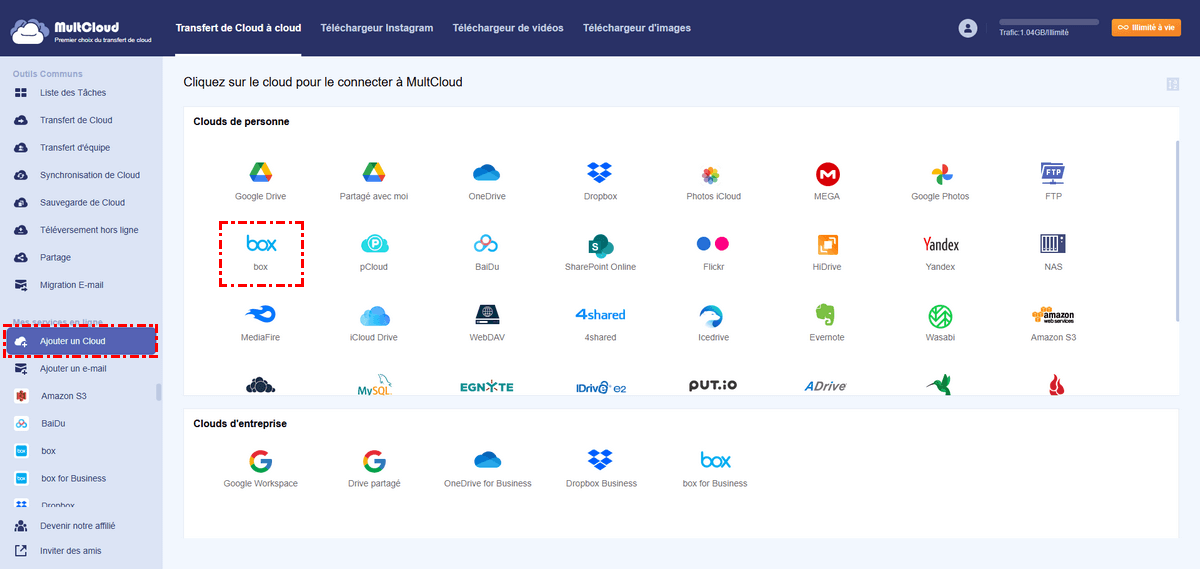Viewport: 1200px width, 569px height.
Task: Click the traffic usage progress bar
Action: (x=1049, y=22)
